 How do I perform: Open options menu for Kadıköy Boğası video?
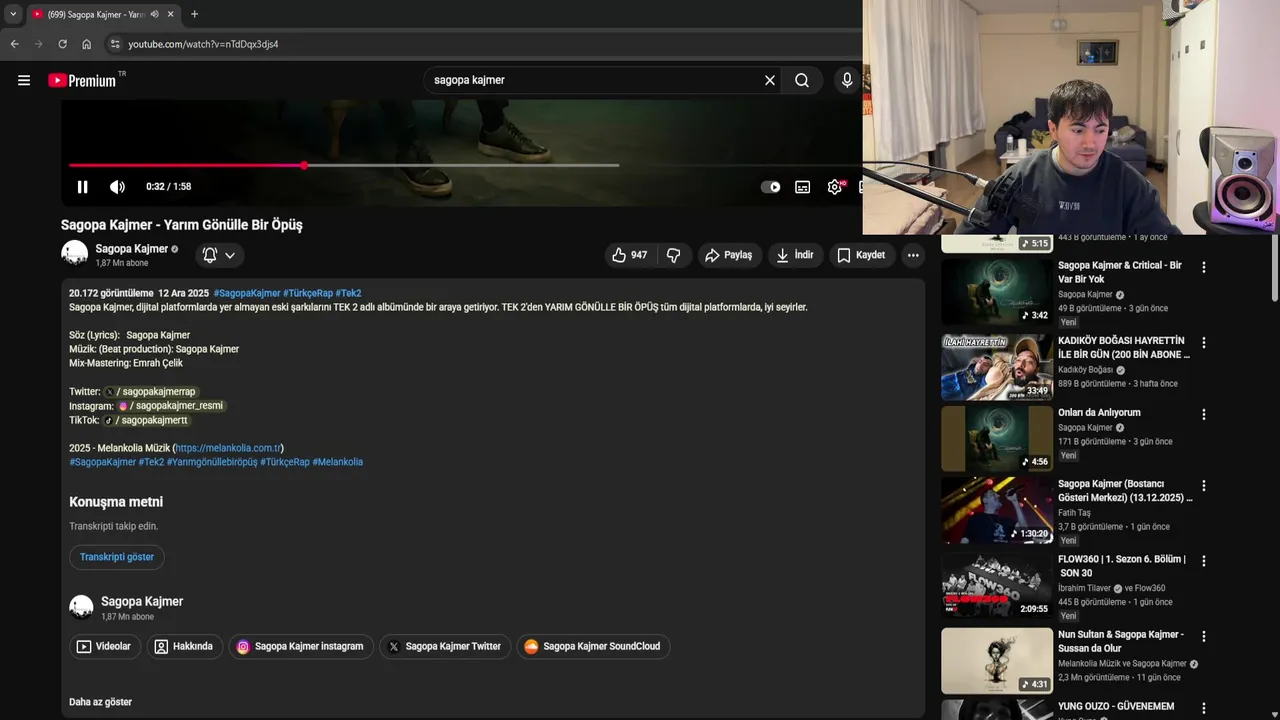pos(1204,342)
